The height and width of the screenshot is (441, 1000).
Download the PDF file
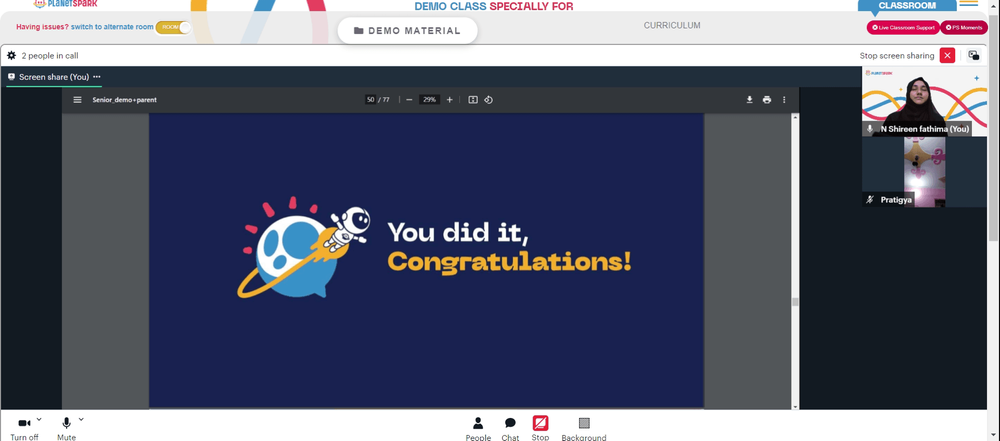tap(750, 100)
